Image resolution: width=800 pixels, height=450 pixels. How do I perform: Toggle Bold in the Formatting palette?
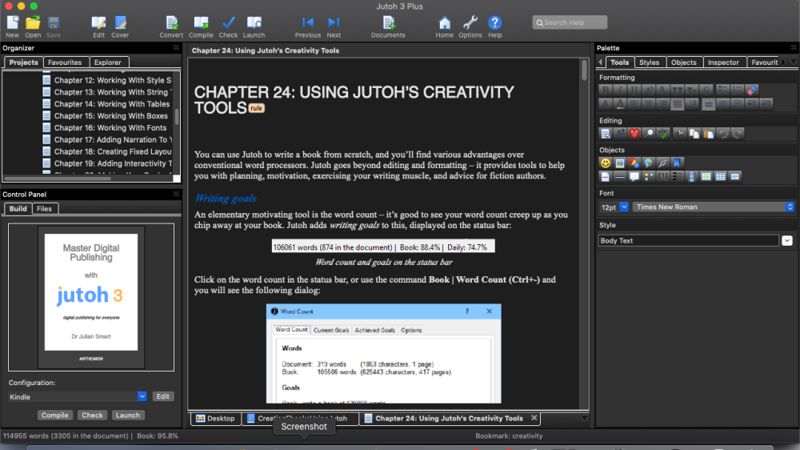[x=605, y=90]
